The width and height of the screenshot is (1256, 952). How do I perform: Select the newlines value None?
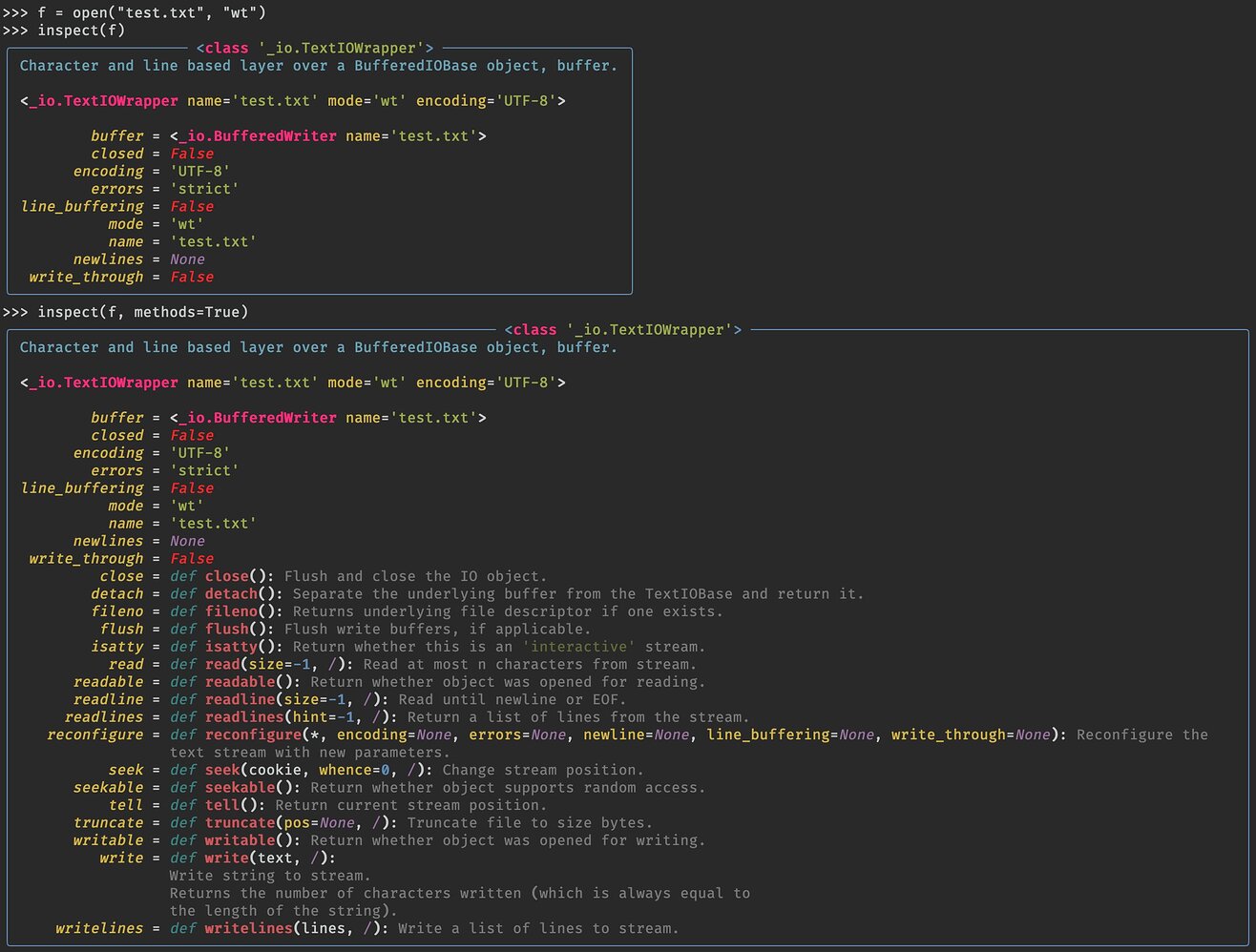[x=187, y=259]
